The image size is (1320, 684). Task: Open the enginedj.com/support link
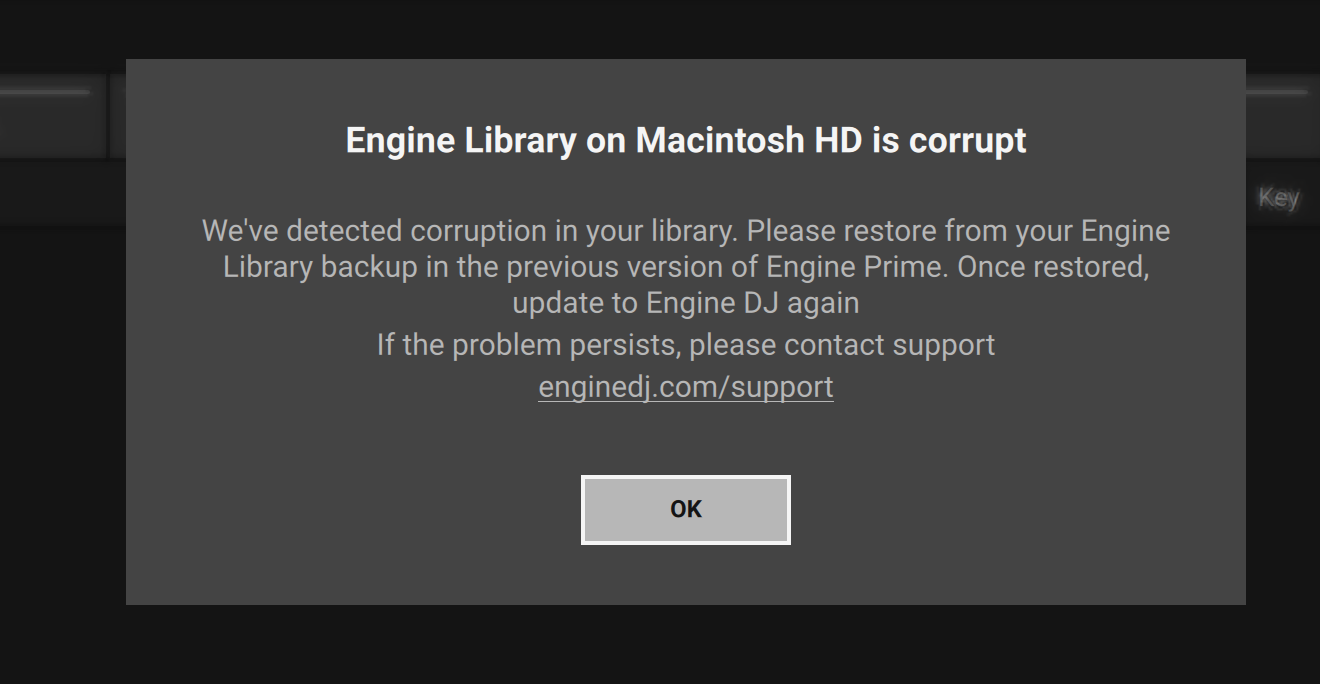686,387
